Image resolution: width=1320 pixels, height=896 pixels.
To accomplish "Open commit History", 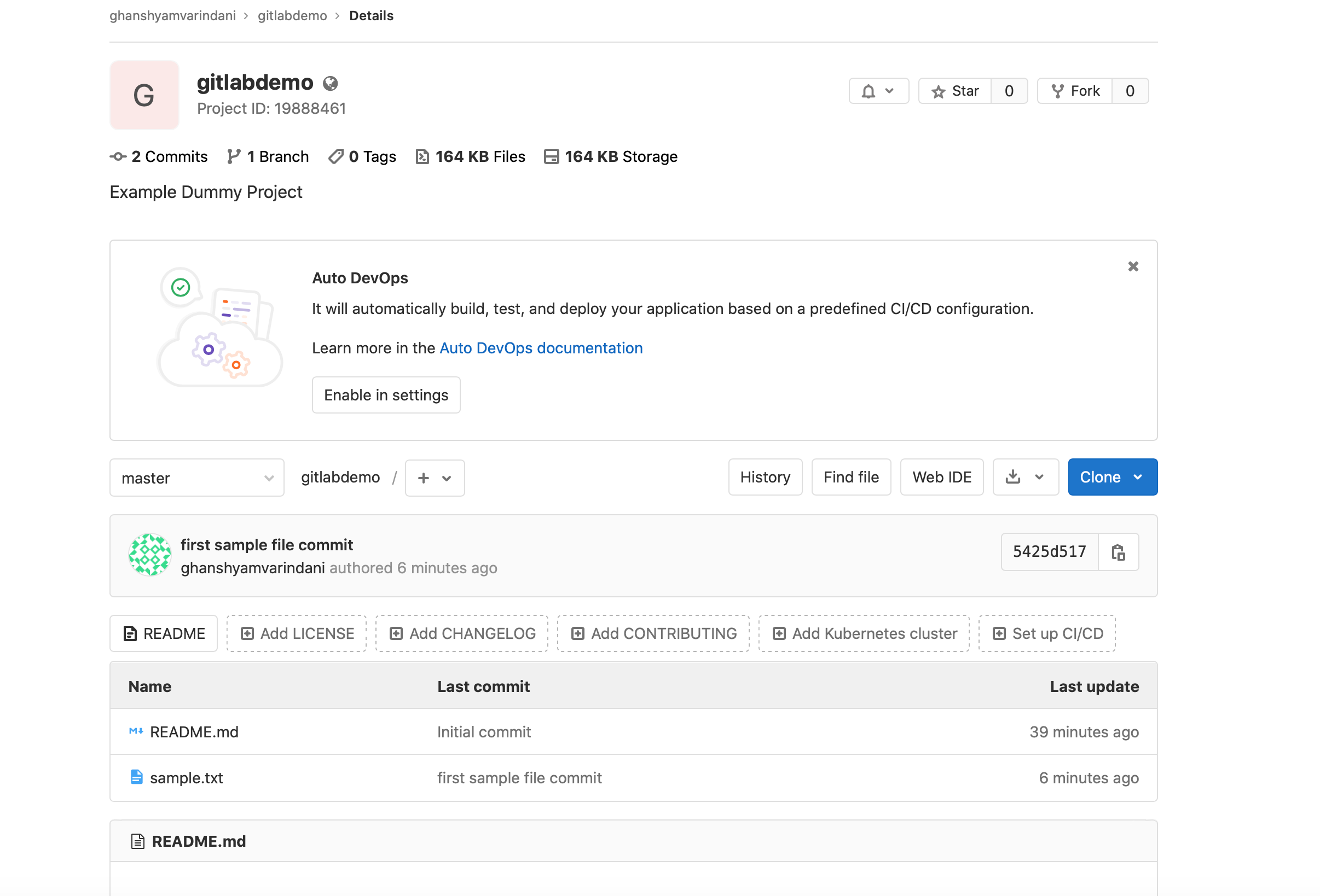I will click(765, 477).
